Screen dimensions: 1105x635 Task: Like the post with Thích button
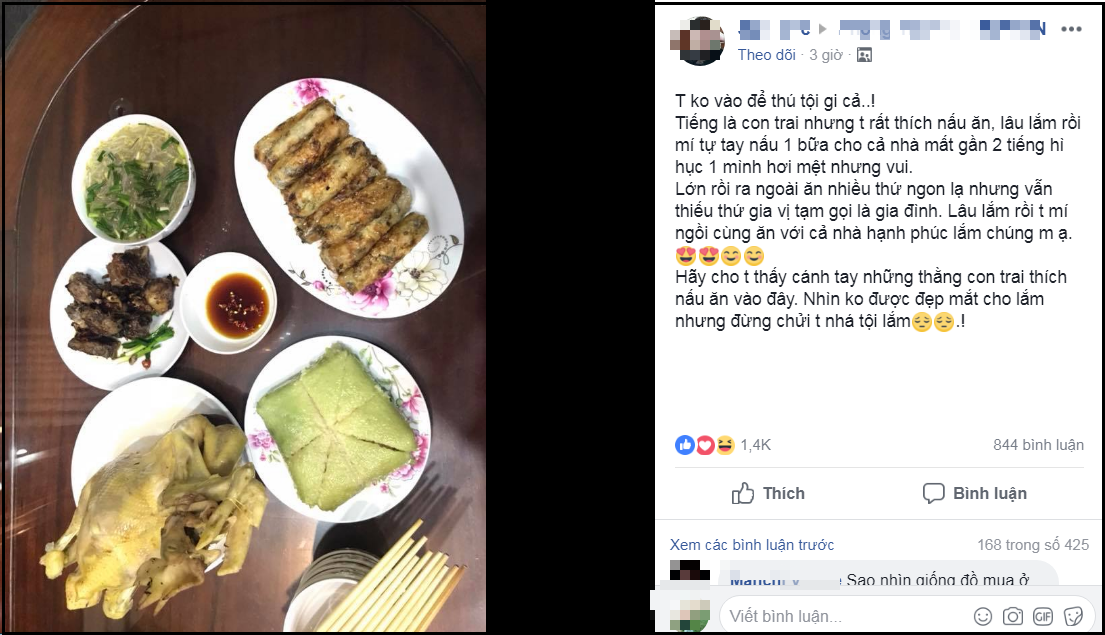tap(768, 493)
